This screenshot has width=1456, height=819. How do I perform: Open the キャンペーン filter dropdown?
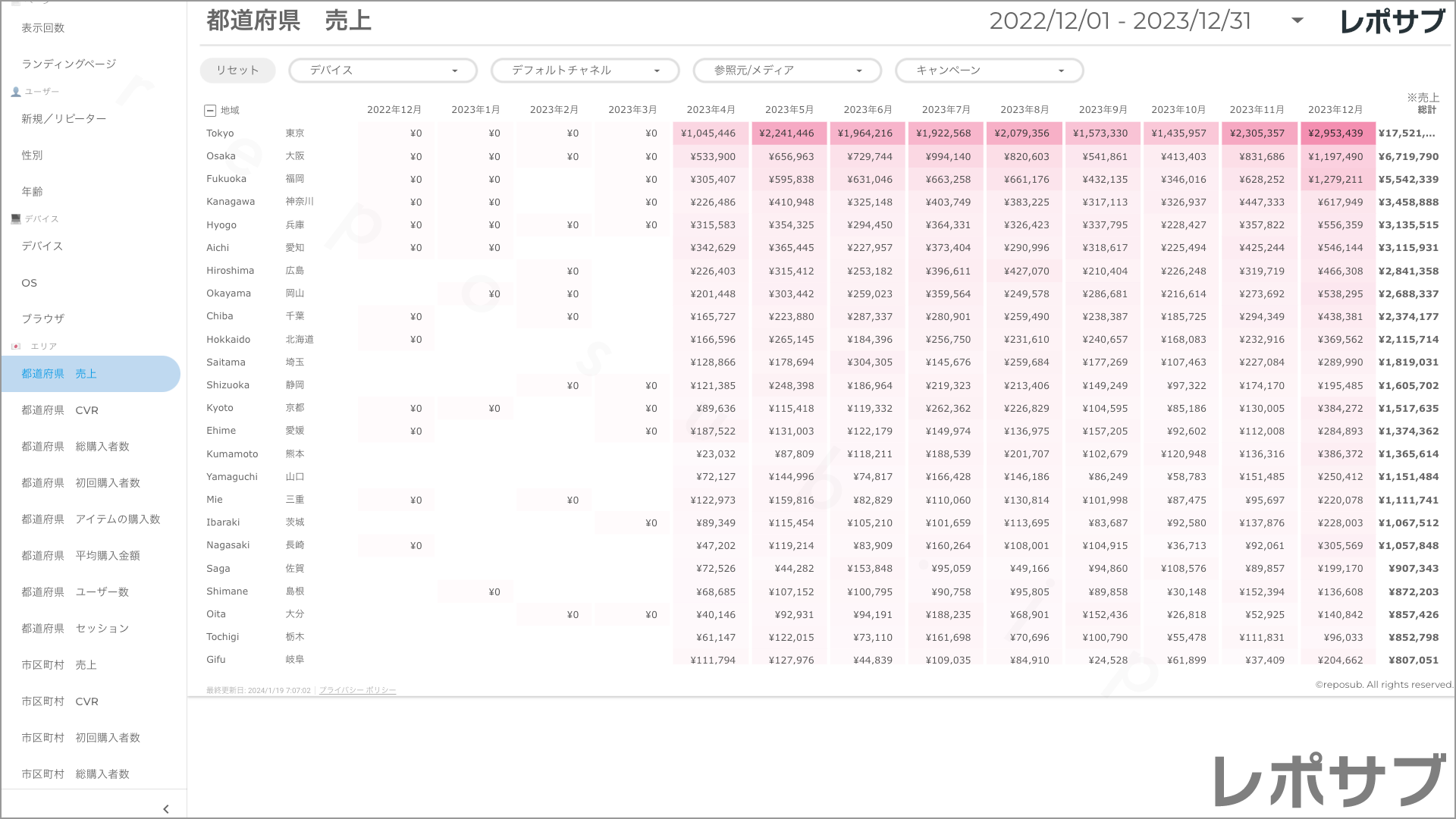tap(989, 71)
